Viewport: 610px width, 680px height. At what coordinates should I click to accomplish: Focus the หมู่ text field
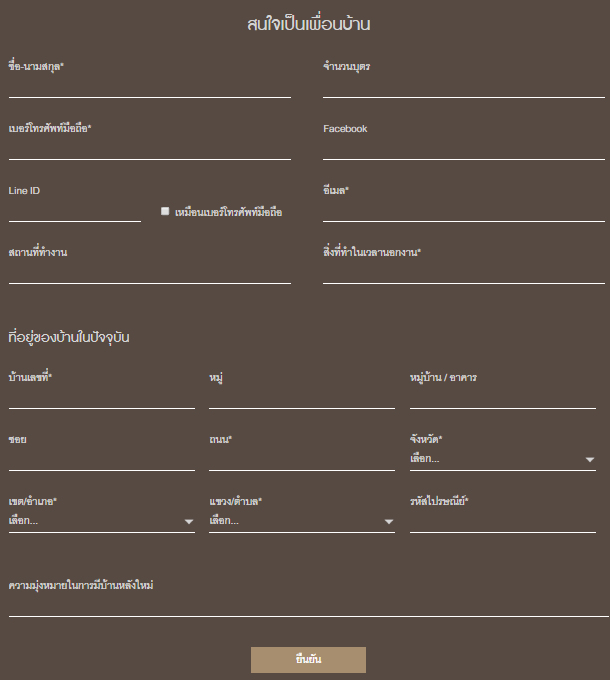[301, 398]
